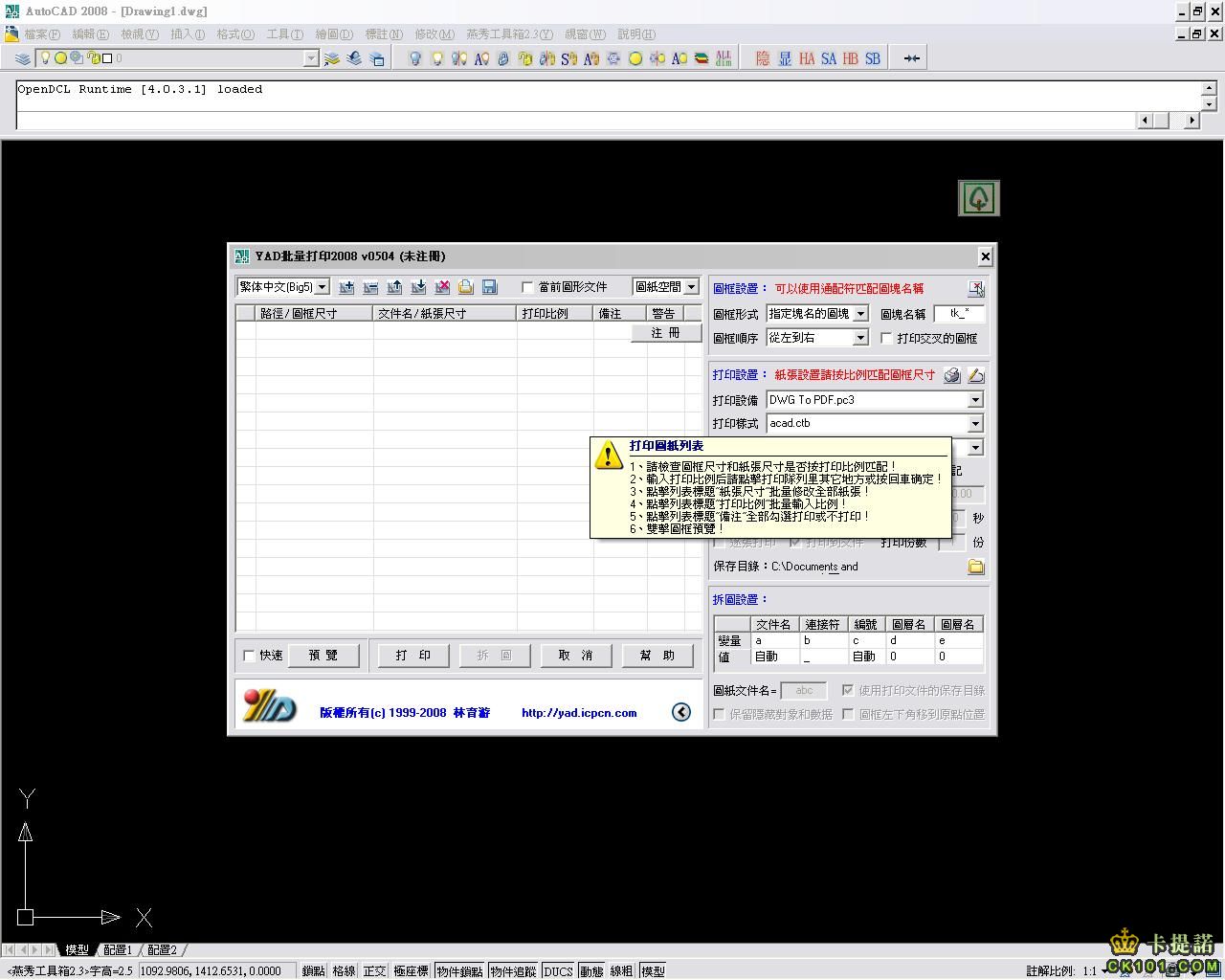Click the 預覽 preview button

[x=323, y=656]
